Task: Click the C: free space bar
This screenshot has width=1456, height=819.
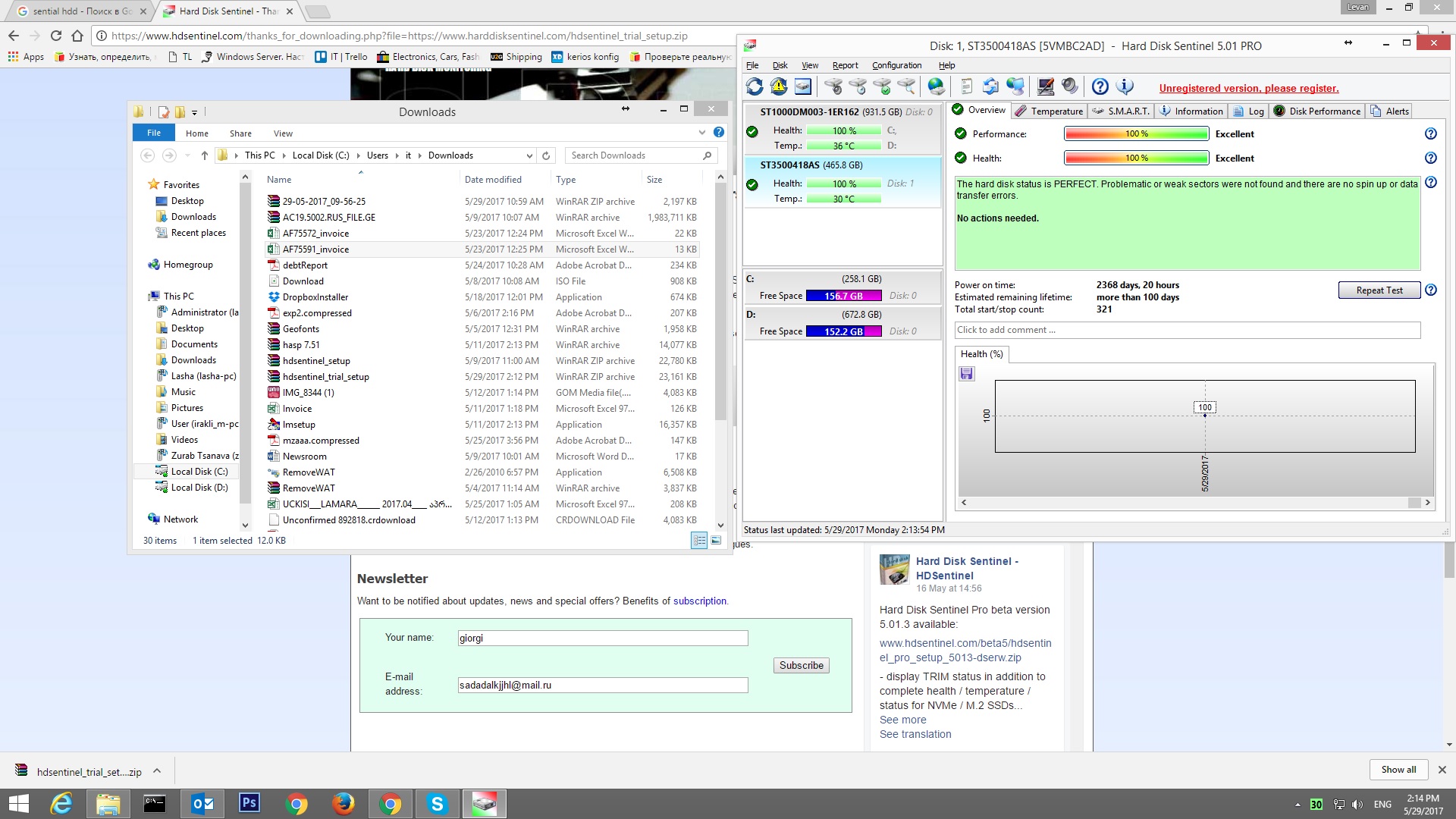Action: (x=843, y=296)
